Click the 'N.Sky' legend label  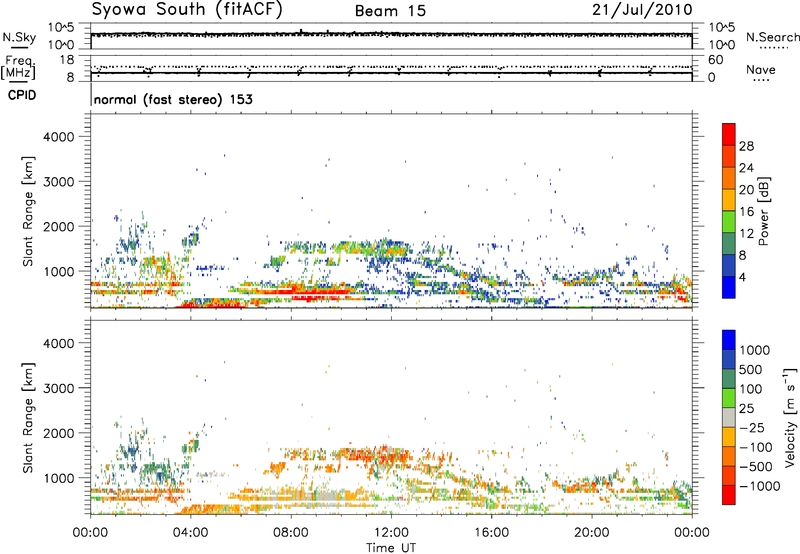[19, 37]
